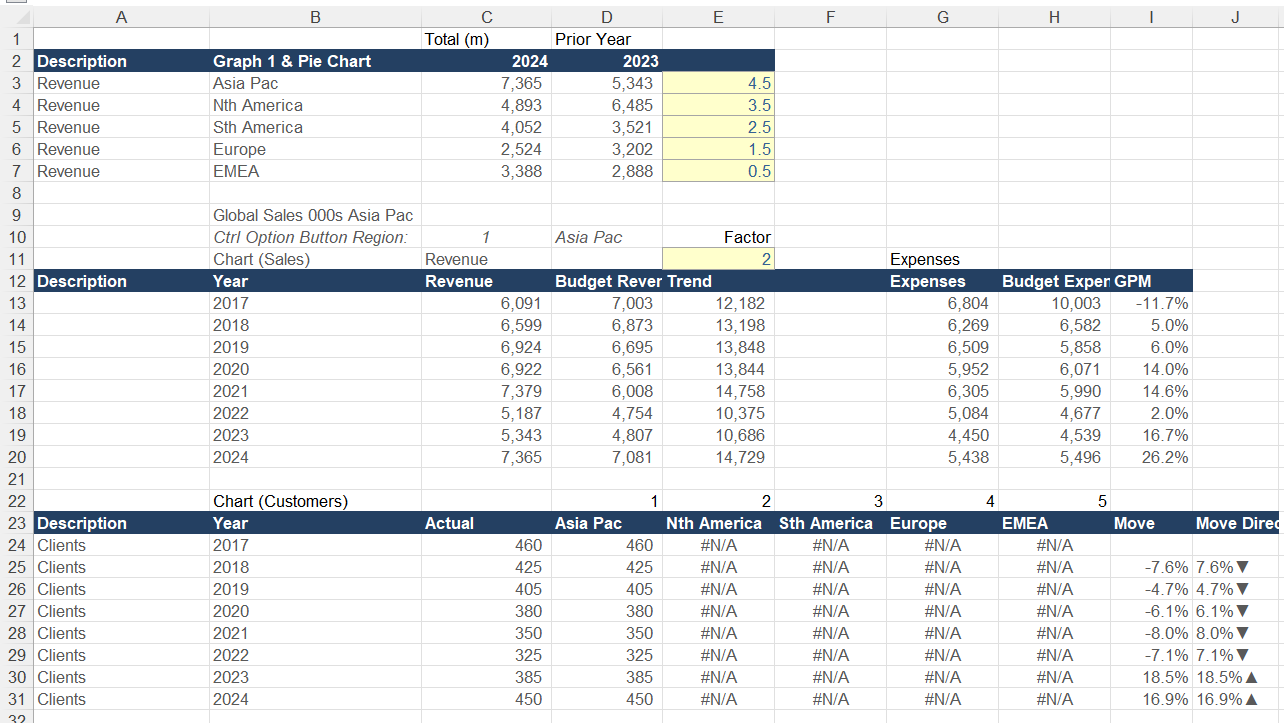The height and width of the screenshot is (723, 1284).
Task: Select the 'EMEA' cell in row 7
Action: tap(315, 171)
